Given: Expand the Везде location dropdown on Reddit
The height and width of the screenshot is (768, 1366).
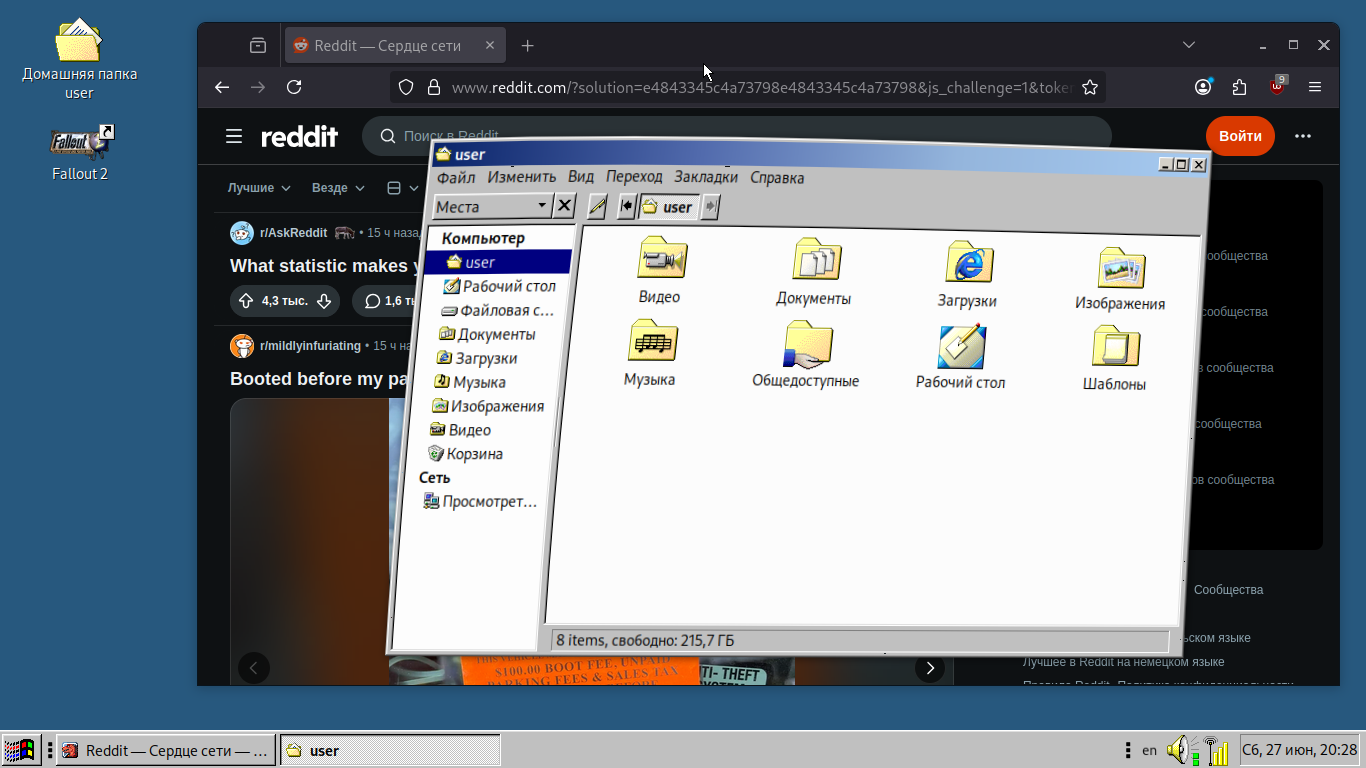Looking at the screenshot, I should click(338, 188).
